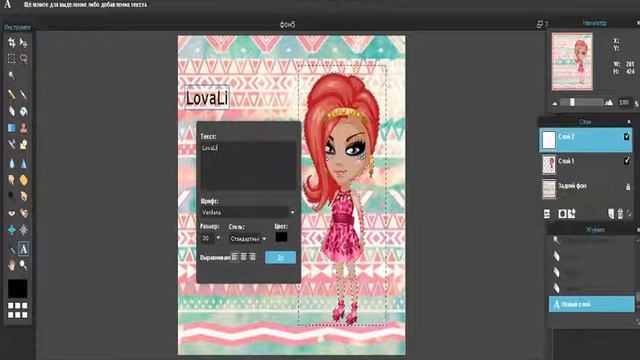Click the main foreground color swatch in toolbox
This screenshot has height=360, width=640.
[x=18, y=289]
